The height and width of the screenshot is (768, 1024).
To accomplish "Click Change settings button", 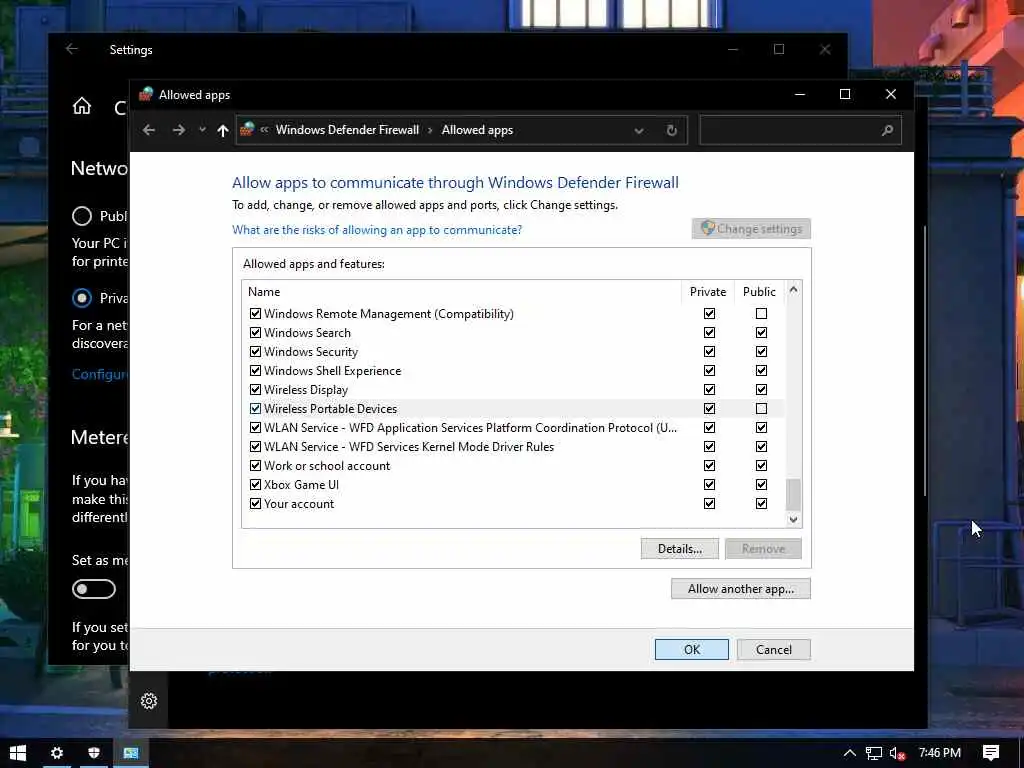I will pos(751,229).
